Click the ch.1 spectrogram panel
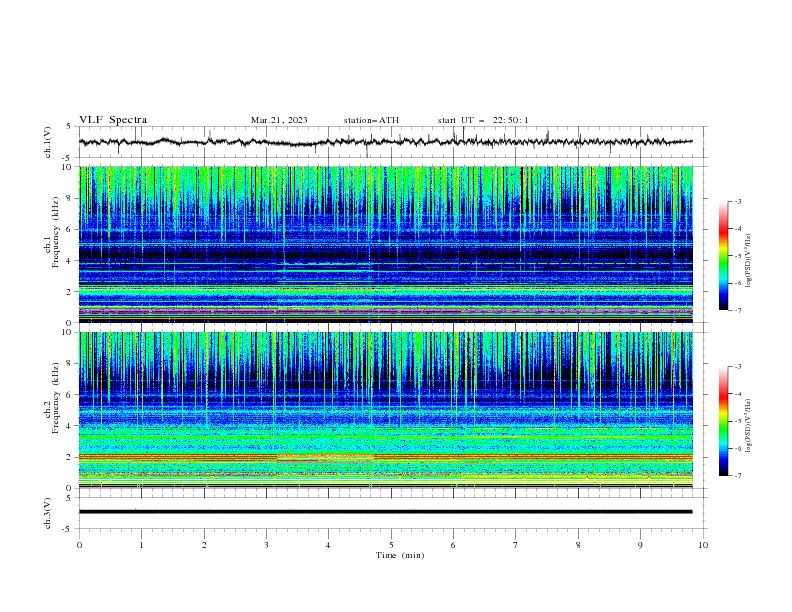Screen dimensions: 792x612 (x=385, y=244)
